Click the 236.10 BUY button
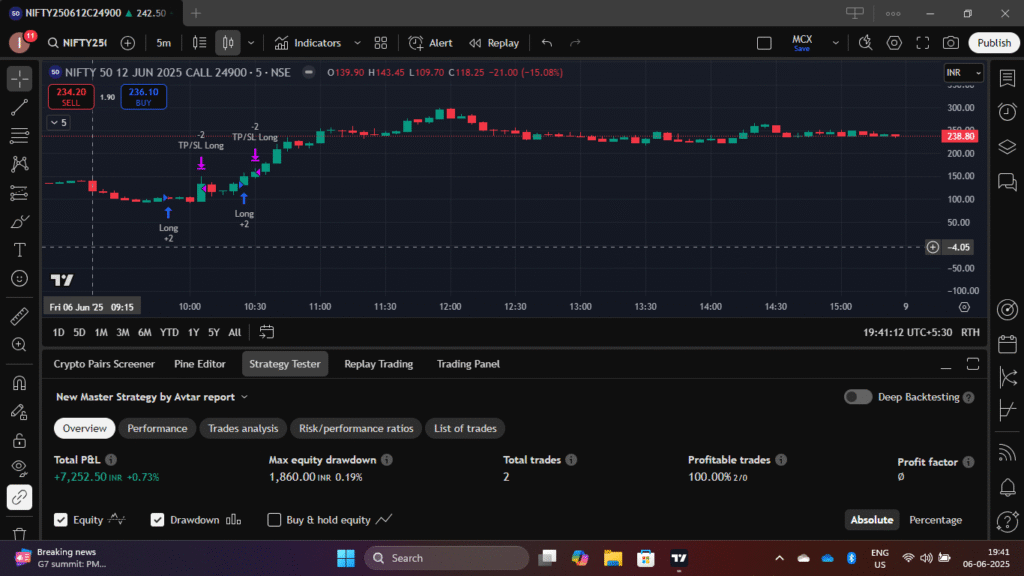 coord(144,97)
